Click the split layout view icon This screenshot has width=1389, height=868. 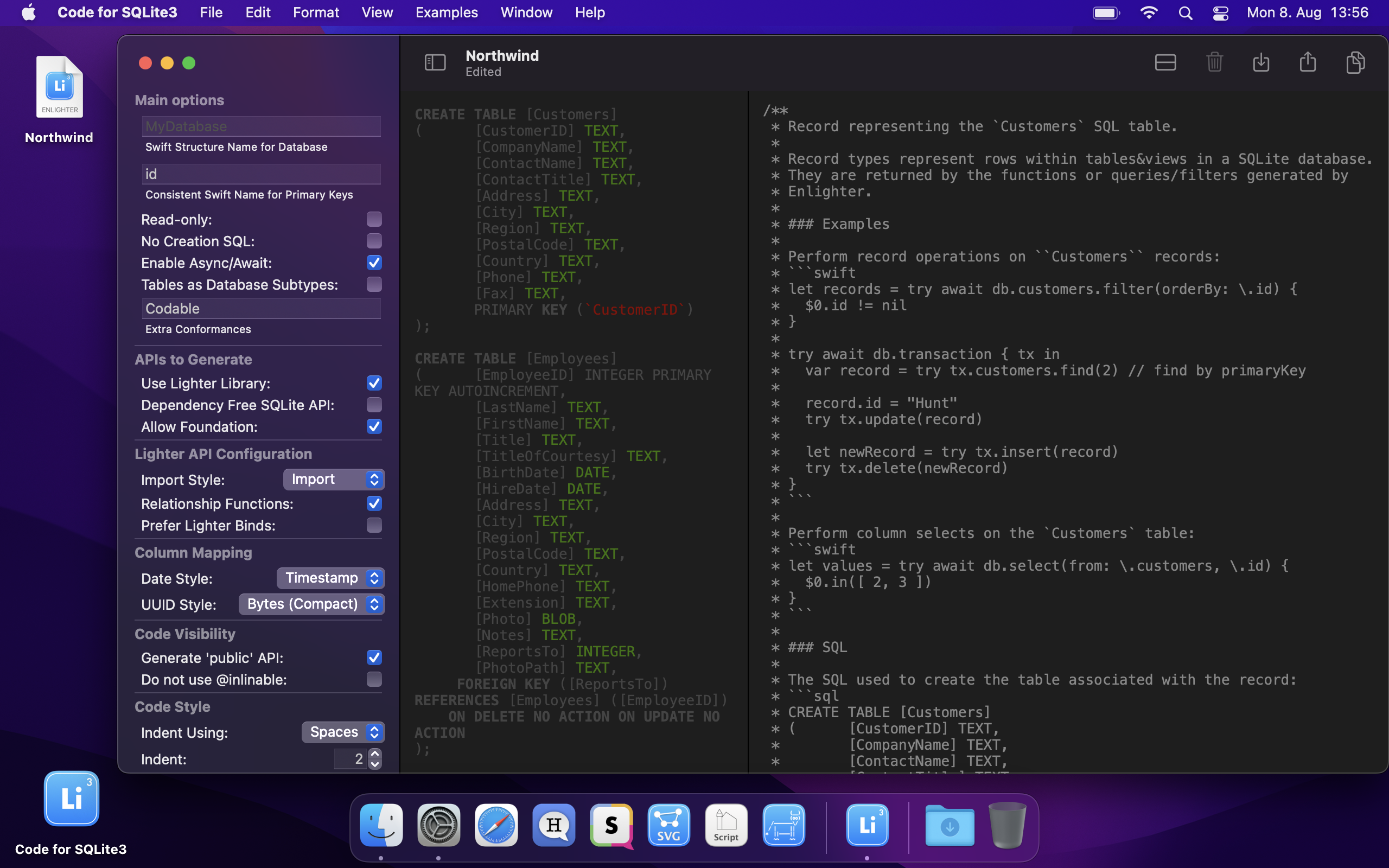click(x=1165, y=62)
